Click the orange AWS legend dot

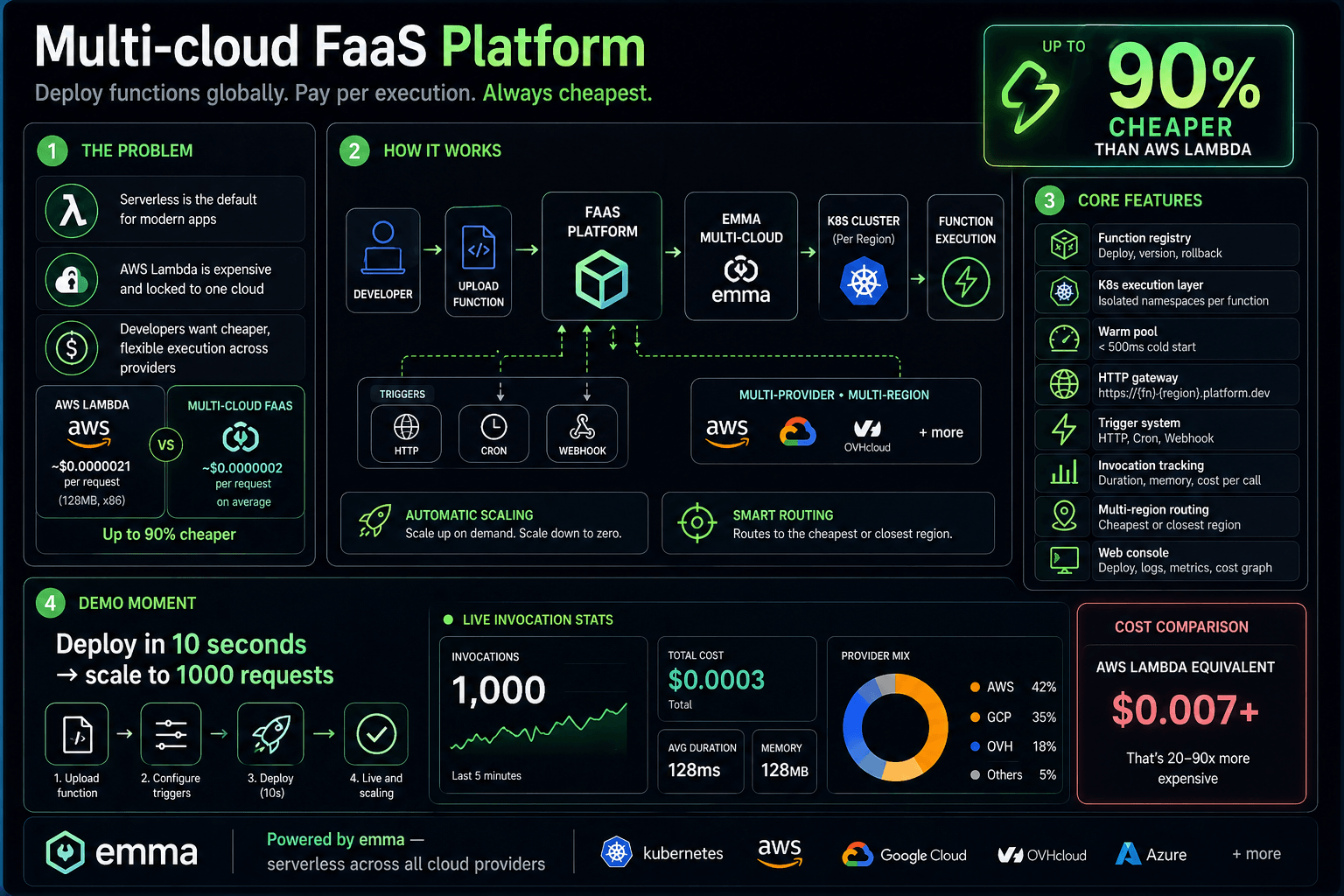pyautogui.click(x=975, y=688)
